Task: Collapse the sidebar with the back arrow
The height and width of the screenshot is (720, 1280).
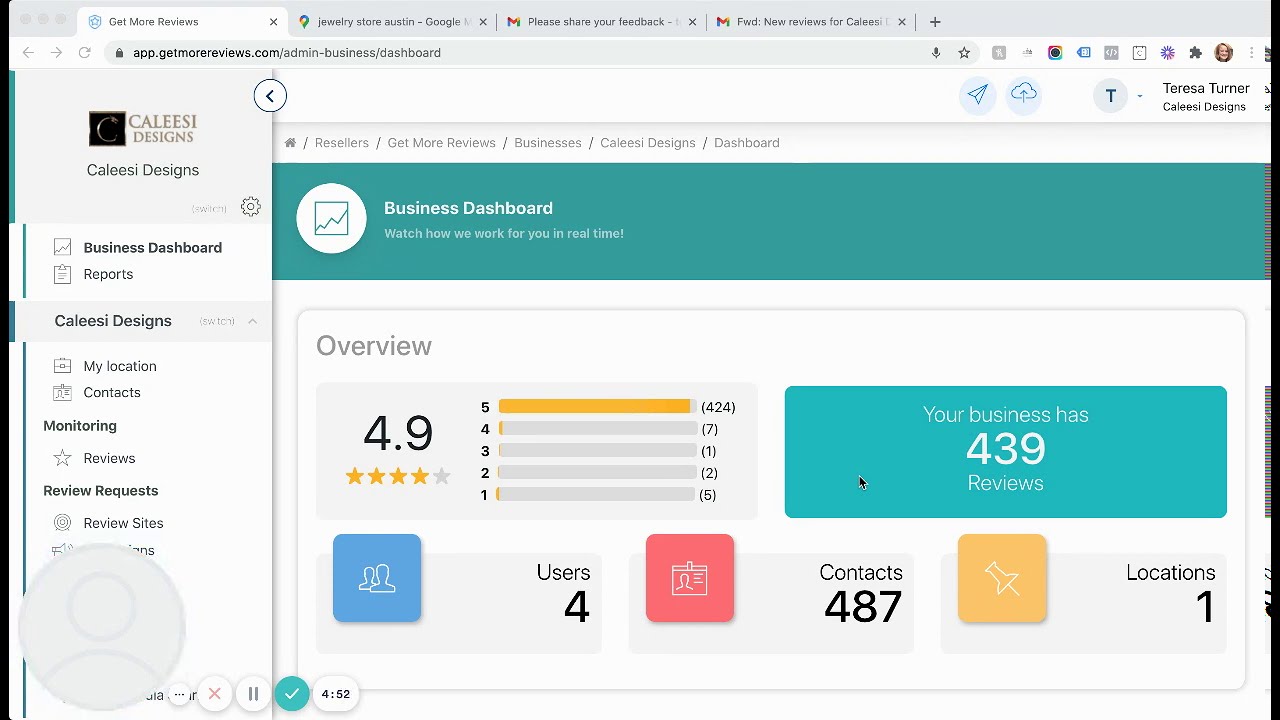Action: [270, 96]
